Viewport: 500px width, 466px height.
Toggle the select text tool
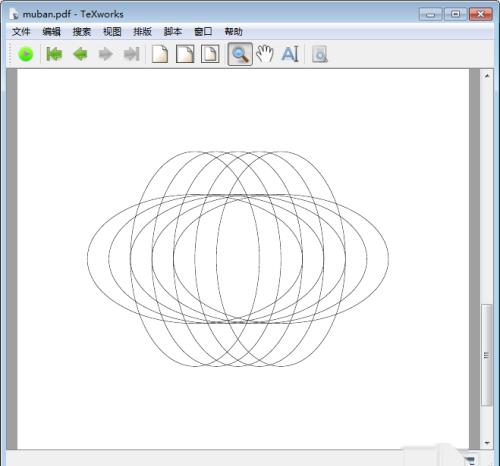[290, 54]
